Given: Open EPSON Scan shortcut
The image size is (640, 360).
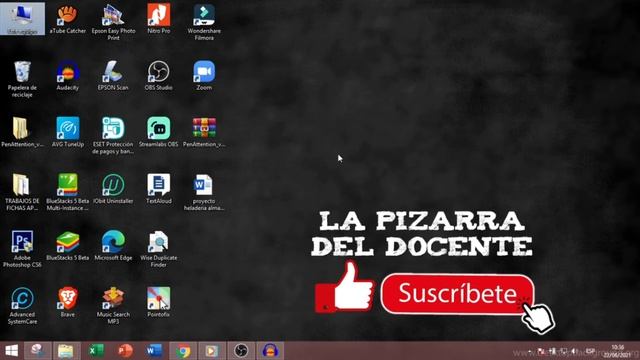Looking at the screenshot, I should point(113,76).
